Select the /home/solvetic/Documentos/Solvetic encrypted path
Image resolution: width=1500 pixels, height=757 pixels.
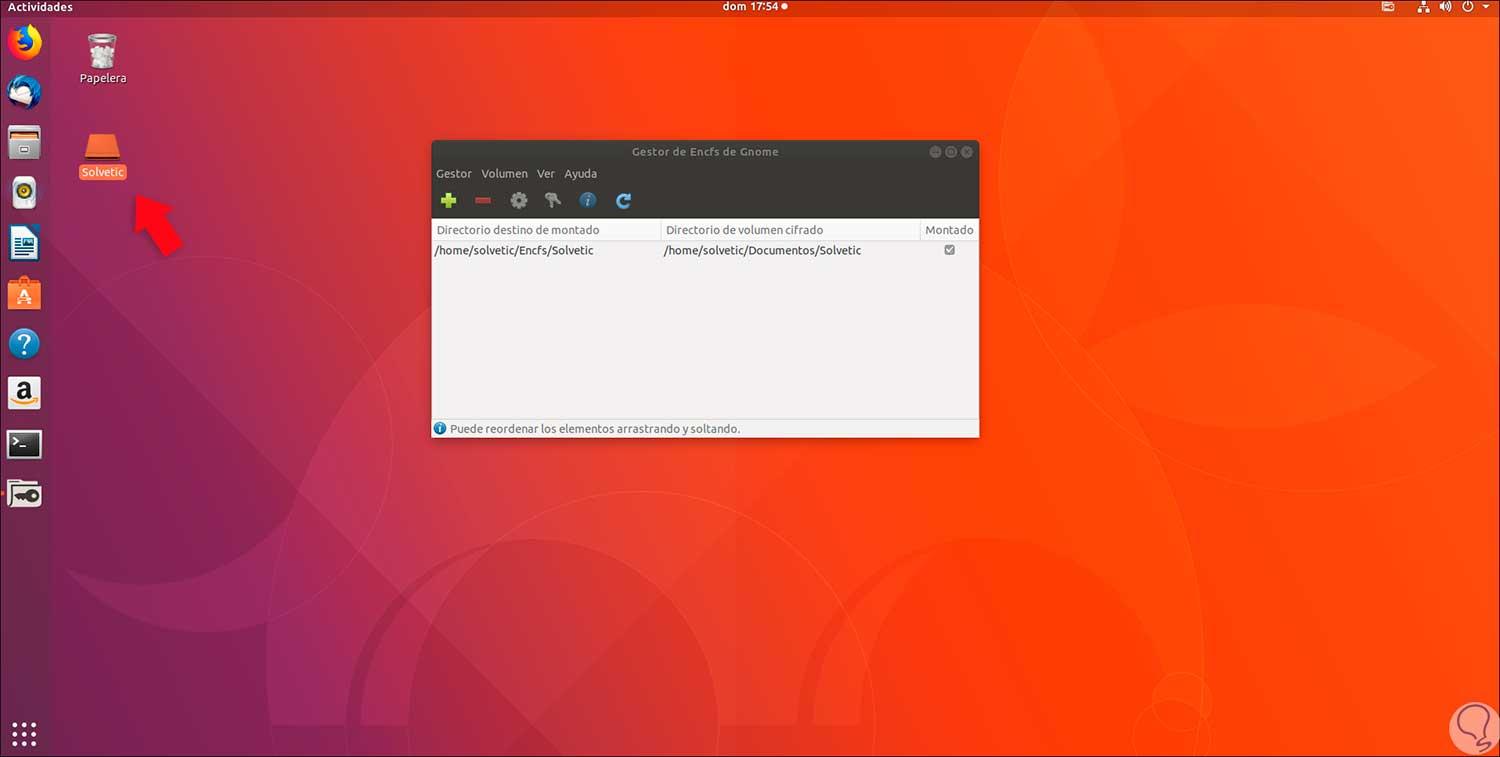click(762, 250)
